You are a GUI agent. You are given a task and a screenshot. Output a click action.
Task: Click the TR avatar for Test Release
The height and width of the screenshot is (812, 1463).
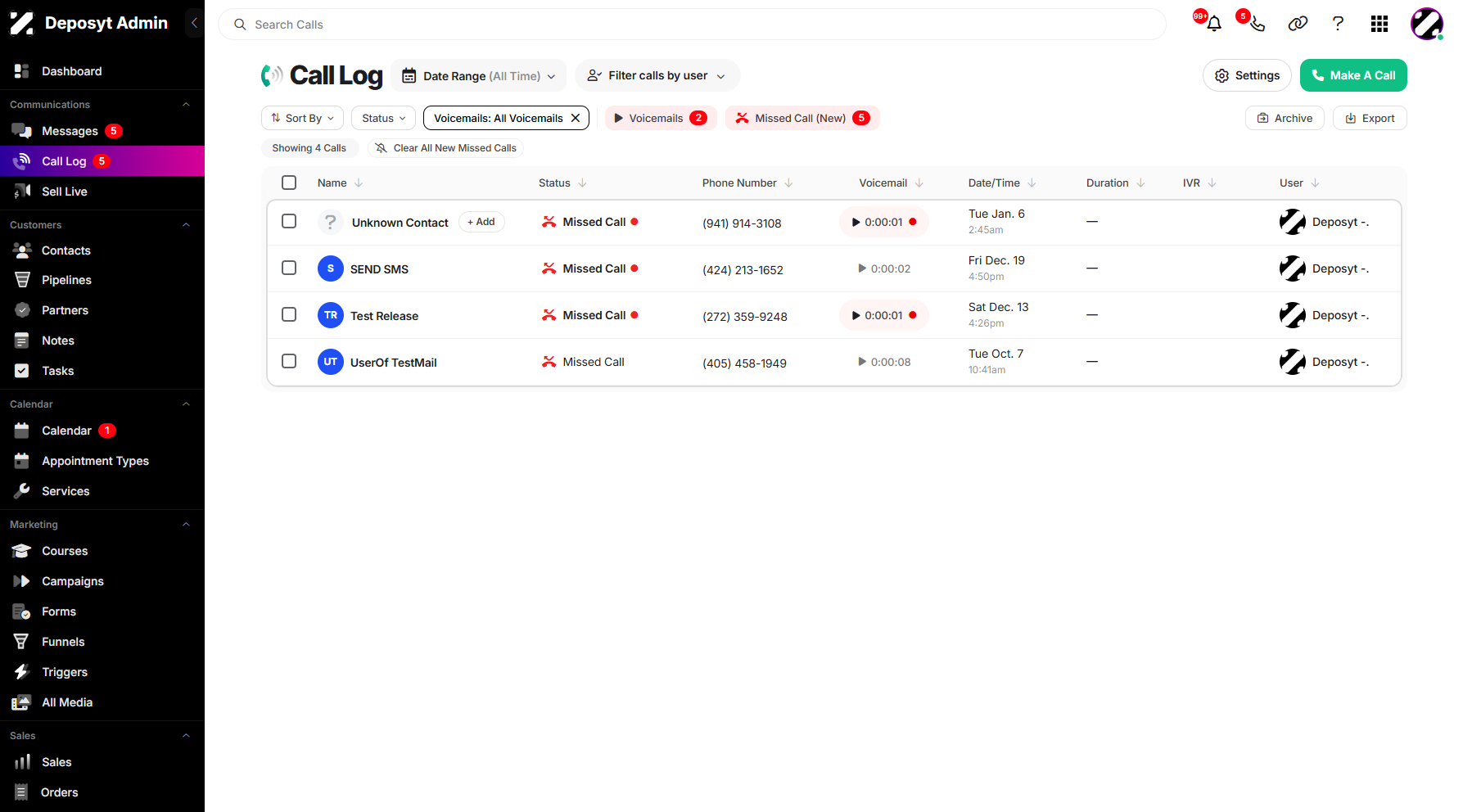coord(331,315)
